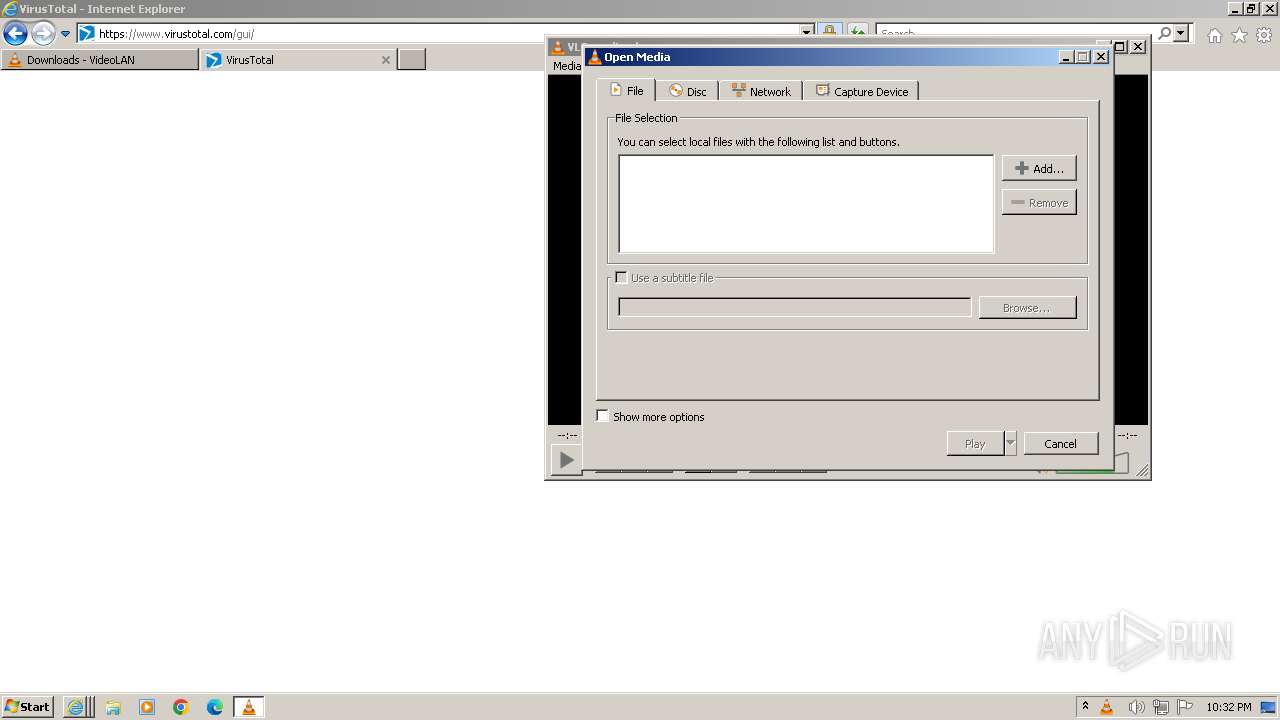
Task: Open File Explorer from taskbar
Action: pos(113,707)
